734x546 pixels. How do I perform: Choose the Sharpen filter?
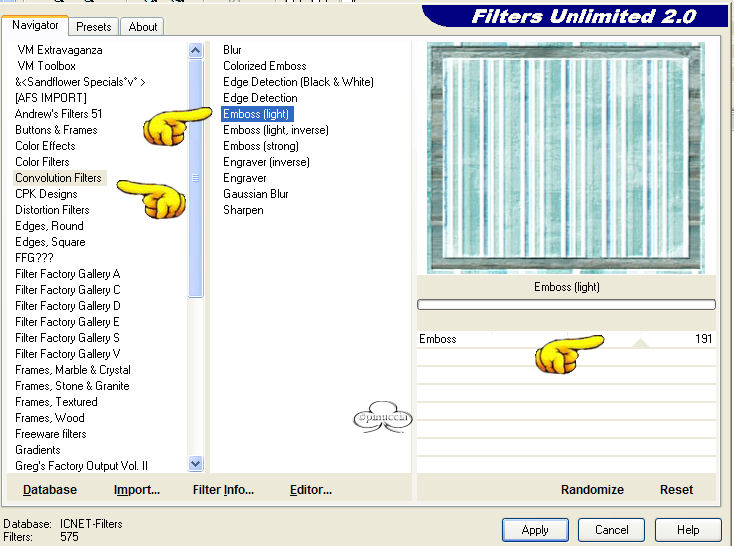(243, 210)
